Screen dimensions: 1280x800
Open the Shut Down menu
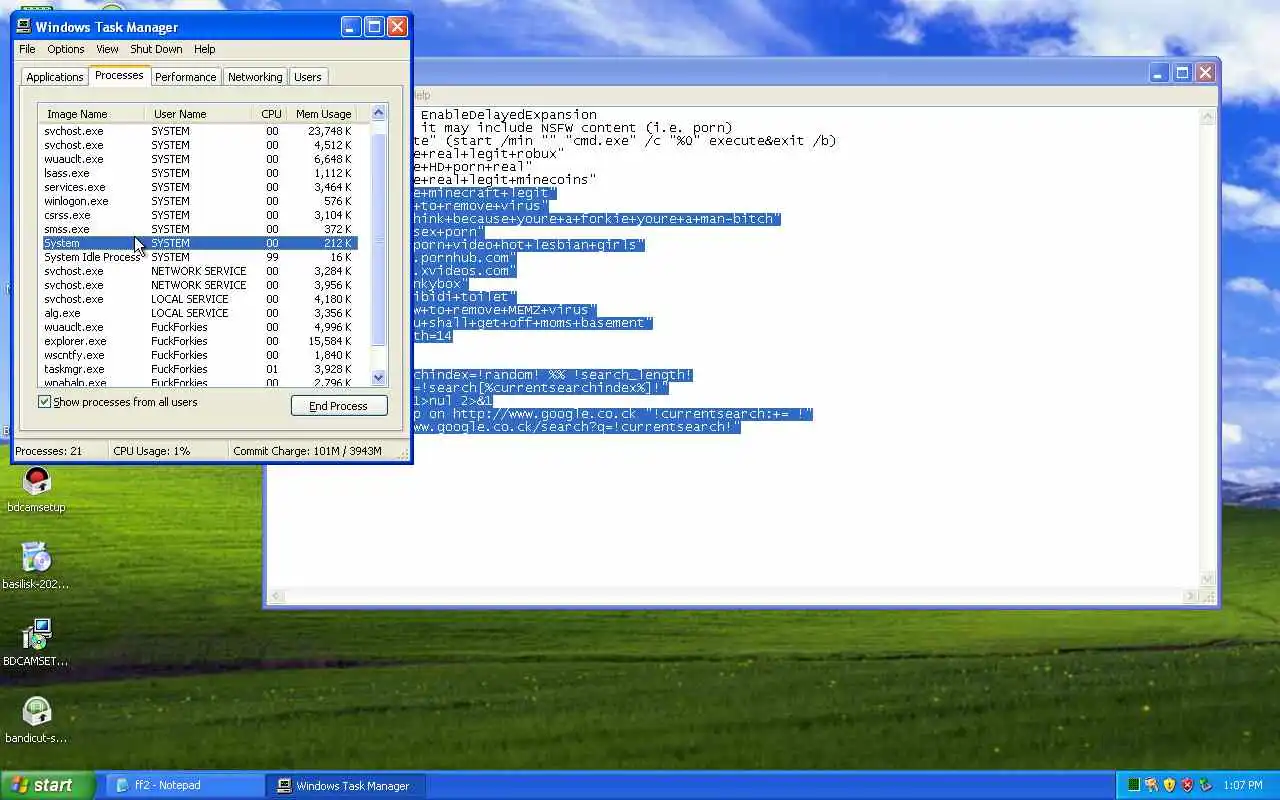point(156,49)
